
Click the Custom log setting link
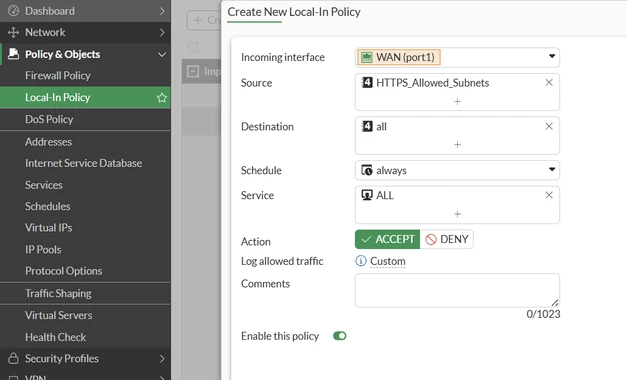387,261
